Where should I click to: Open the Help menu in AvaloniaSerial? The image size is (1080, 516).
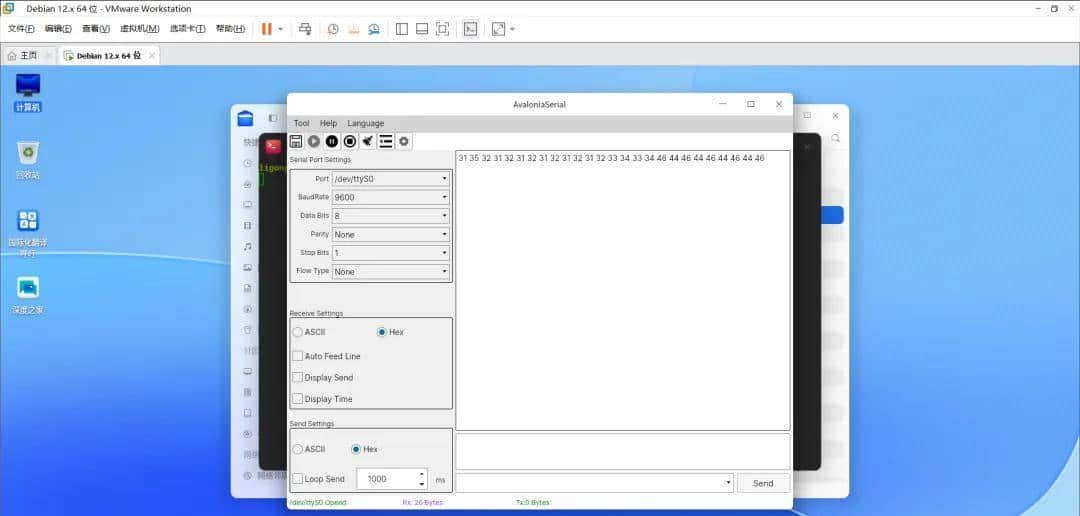click(x=329, y=123)
